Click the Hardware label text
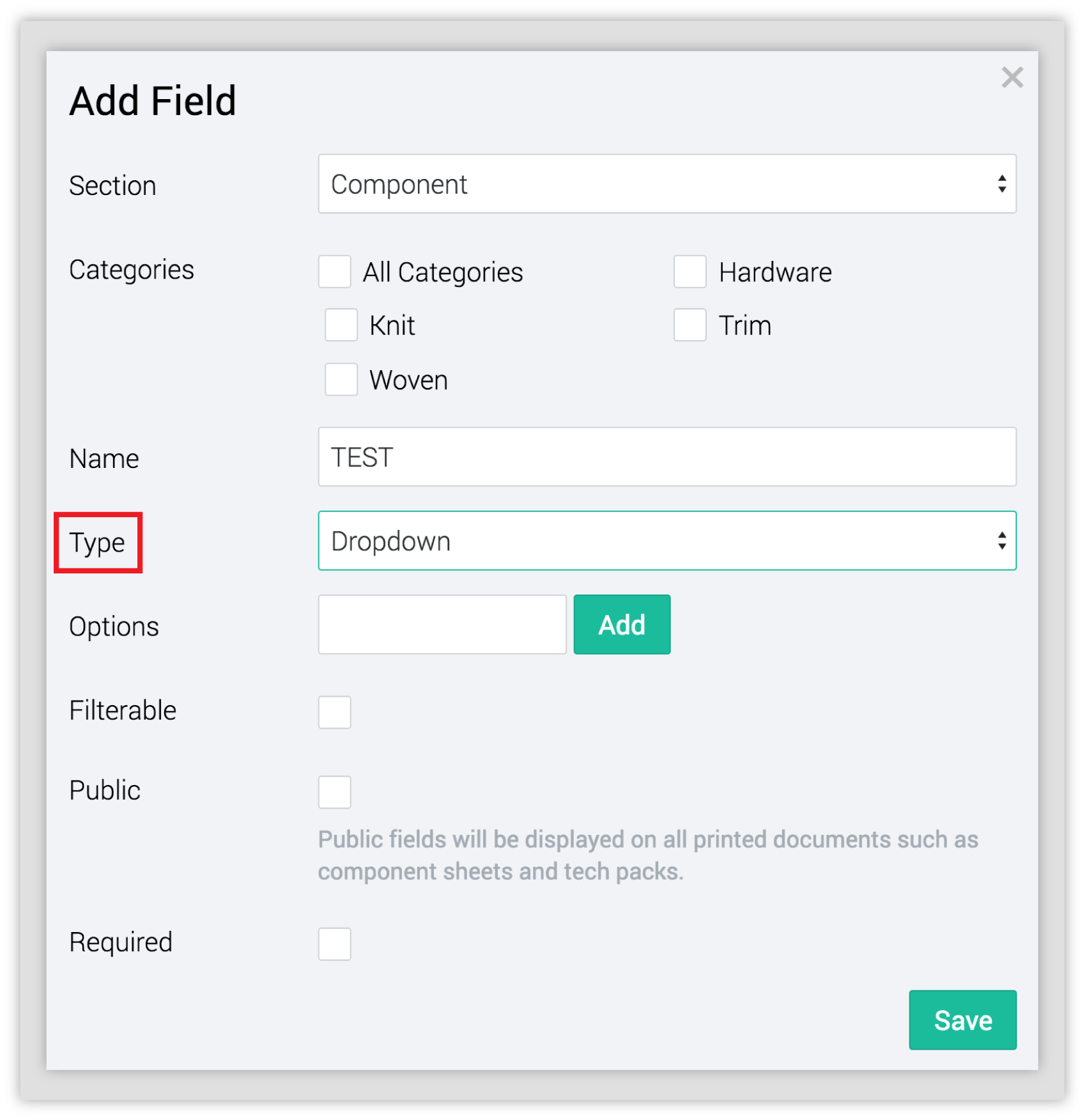Image resolution: width=1085 pixels, height=1120 pixels. click(x=774, y=273)
